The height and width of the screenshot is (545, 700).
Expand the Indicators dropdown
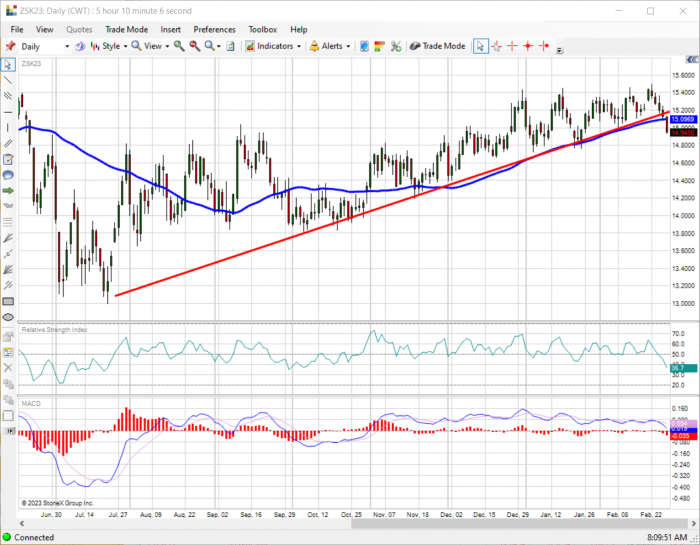299,46
